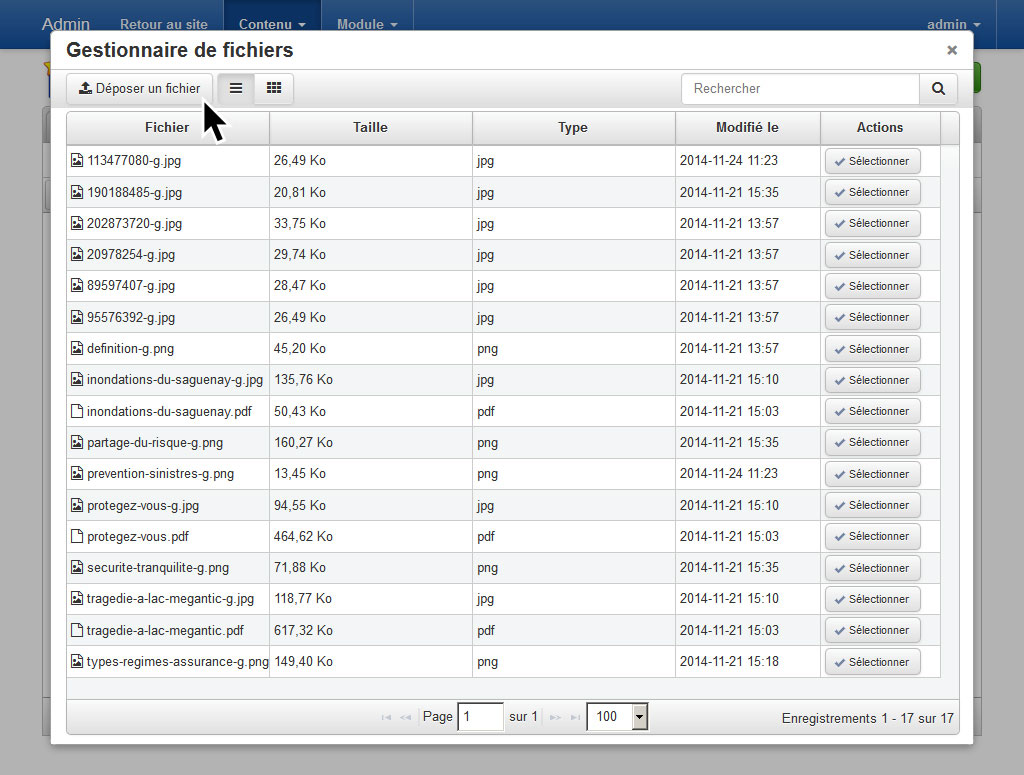The width and height of the screenshot is (1024, 775).
Task: Expand the Contenu menu
Action: [x=272, y=24]
